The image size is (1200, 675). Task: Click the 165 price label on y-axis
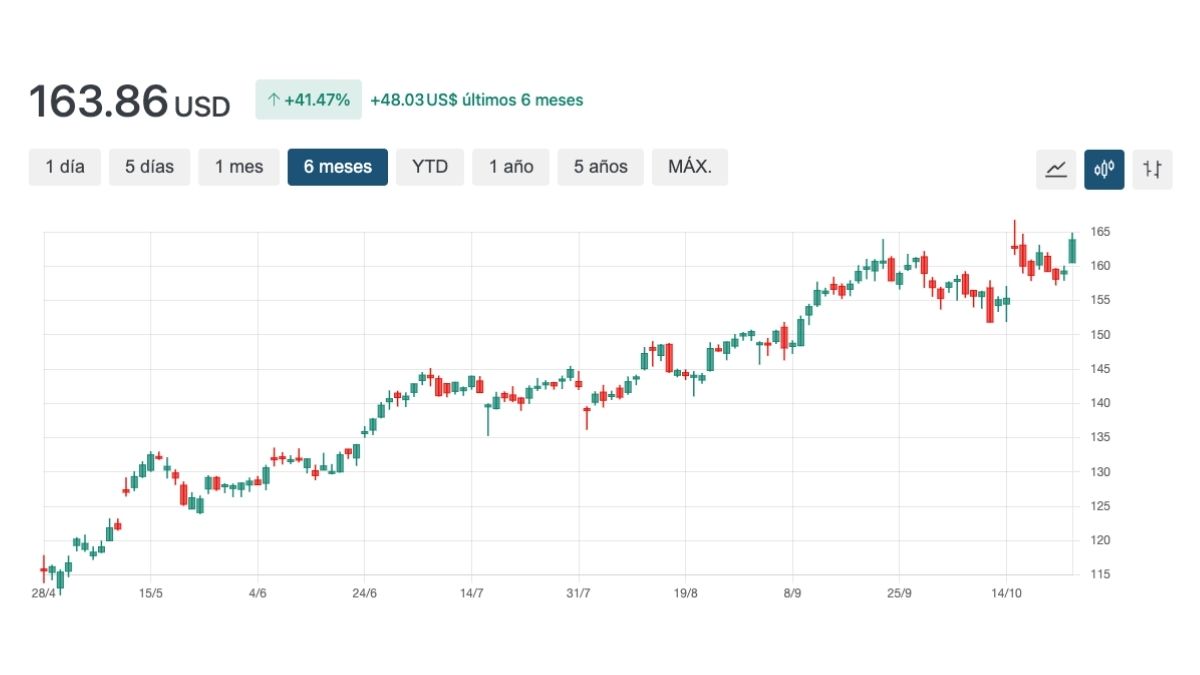pyautogui.click(x=1101, y=232)
